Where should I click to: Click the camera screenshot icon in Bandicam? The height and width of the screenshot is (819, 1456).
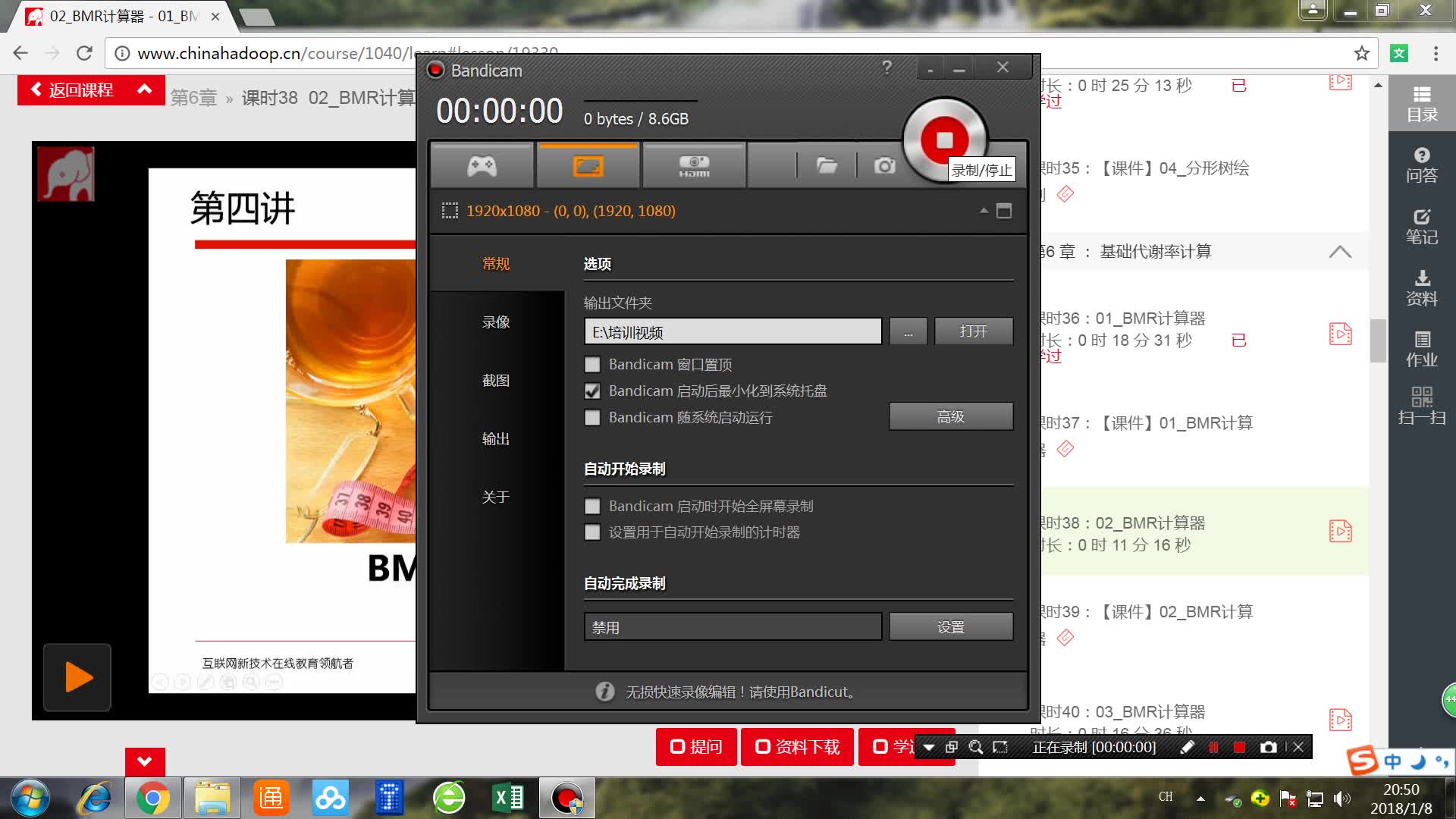point(884,165)
